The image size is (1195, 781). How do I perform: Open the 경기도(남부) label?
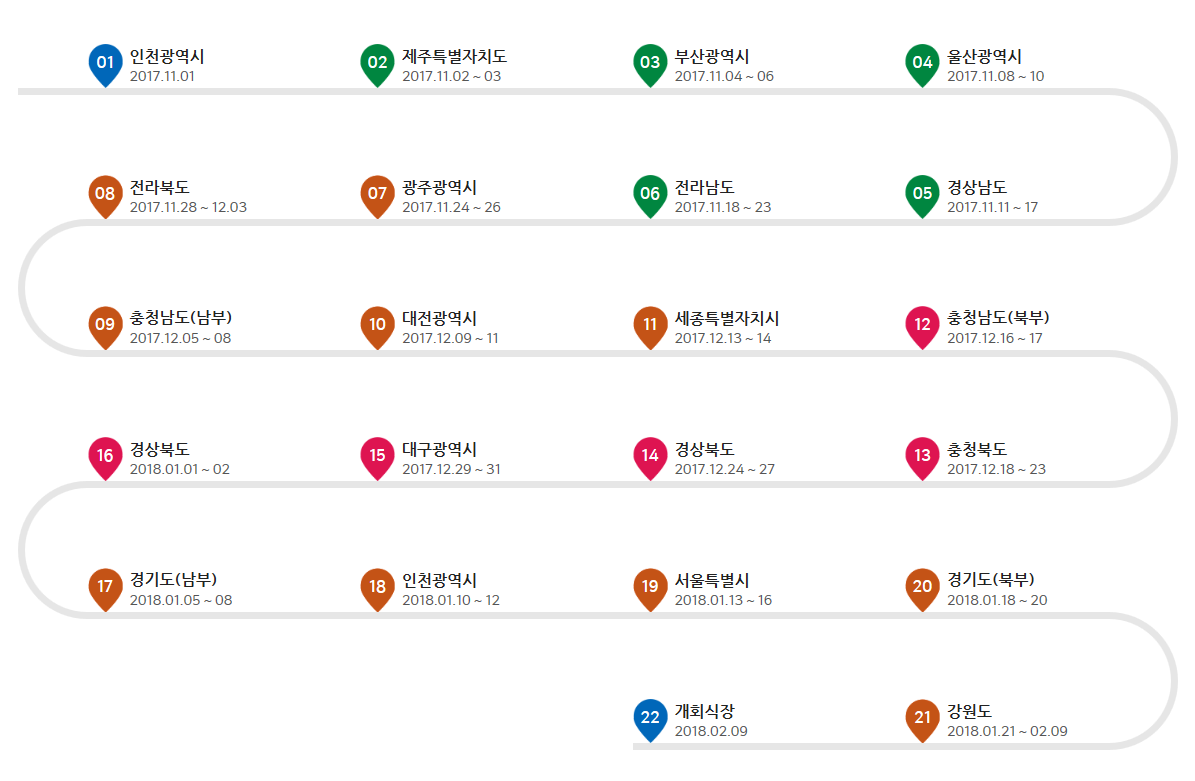tap(173, 580)
